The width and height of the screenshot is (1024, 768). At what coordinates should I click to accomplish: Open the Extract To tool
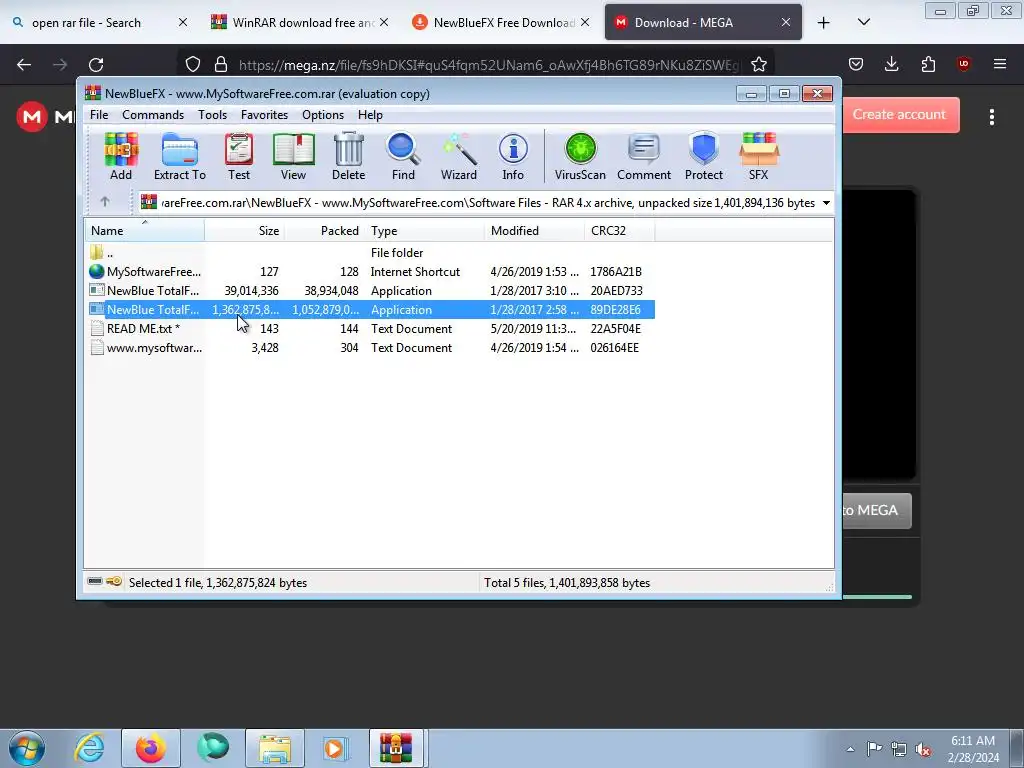coord(180,157)
